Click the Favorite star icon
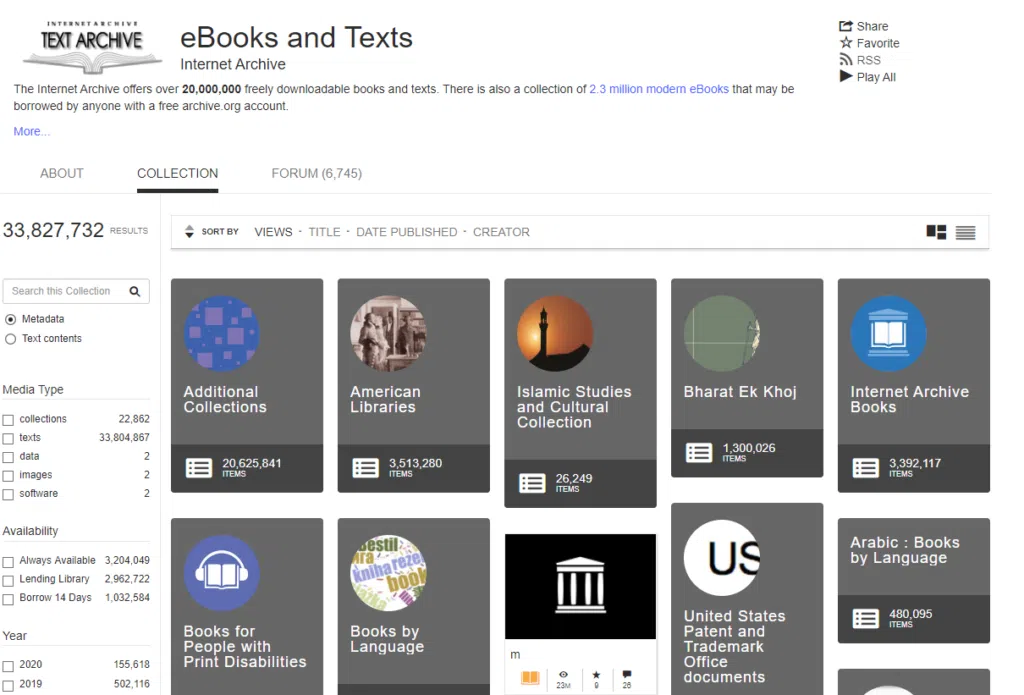 tap(846, 42)
